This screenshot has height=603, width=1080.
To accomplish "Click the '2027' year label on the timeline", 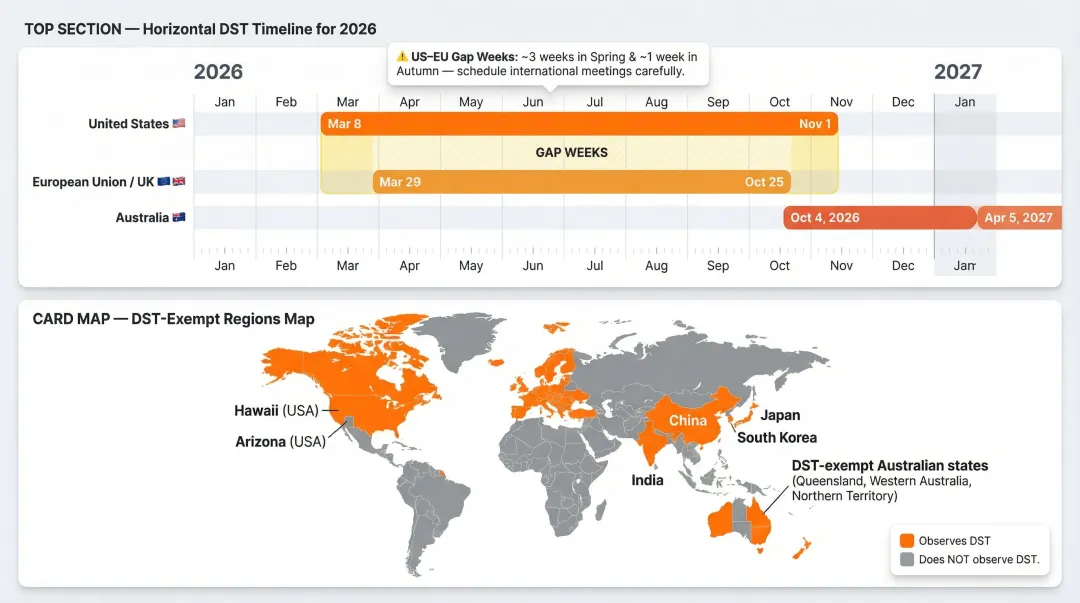I will tap(958, 71).
